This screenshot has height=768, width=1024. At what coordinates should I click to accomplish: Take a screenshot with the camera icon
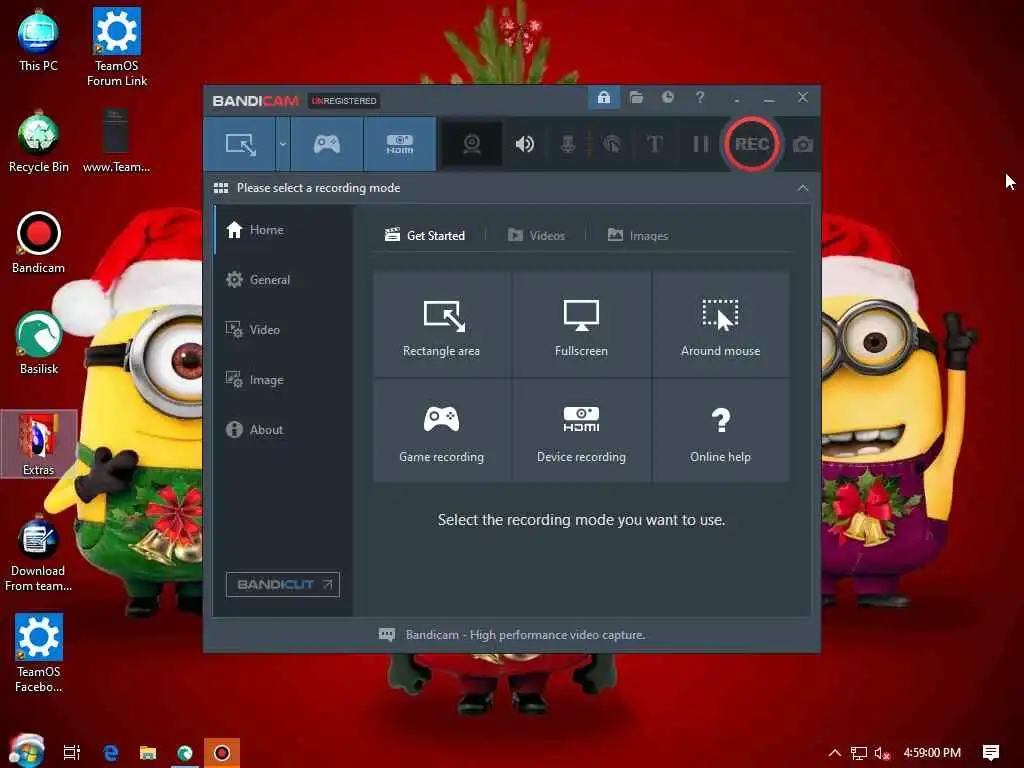pyautogui.click(x=803, y=144)
